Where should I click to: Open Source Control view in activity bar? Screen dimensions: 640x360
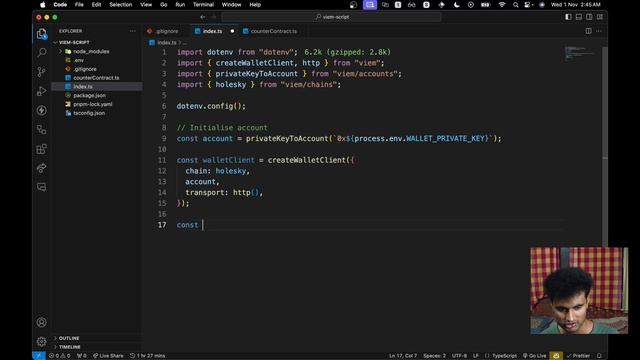click(42, 72)
